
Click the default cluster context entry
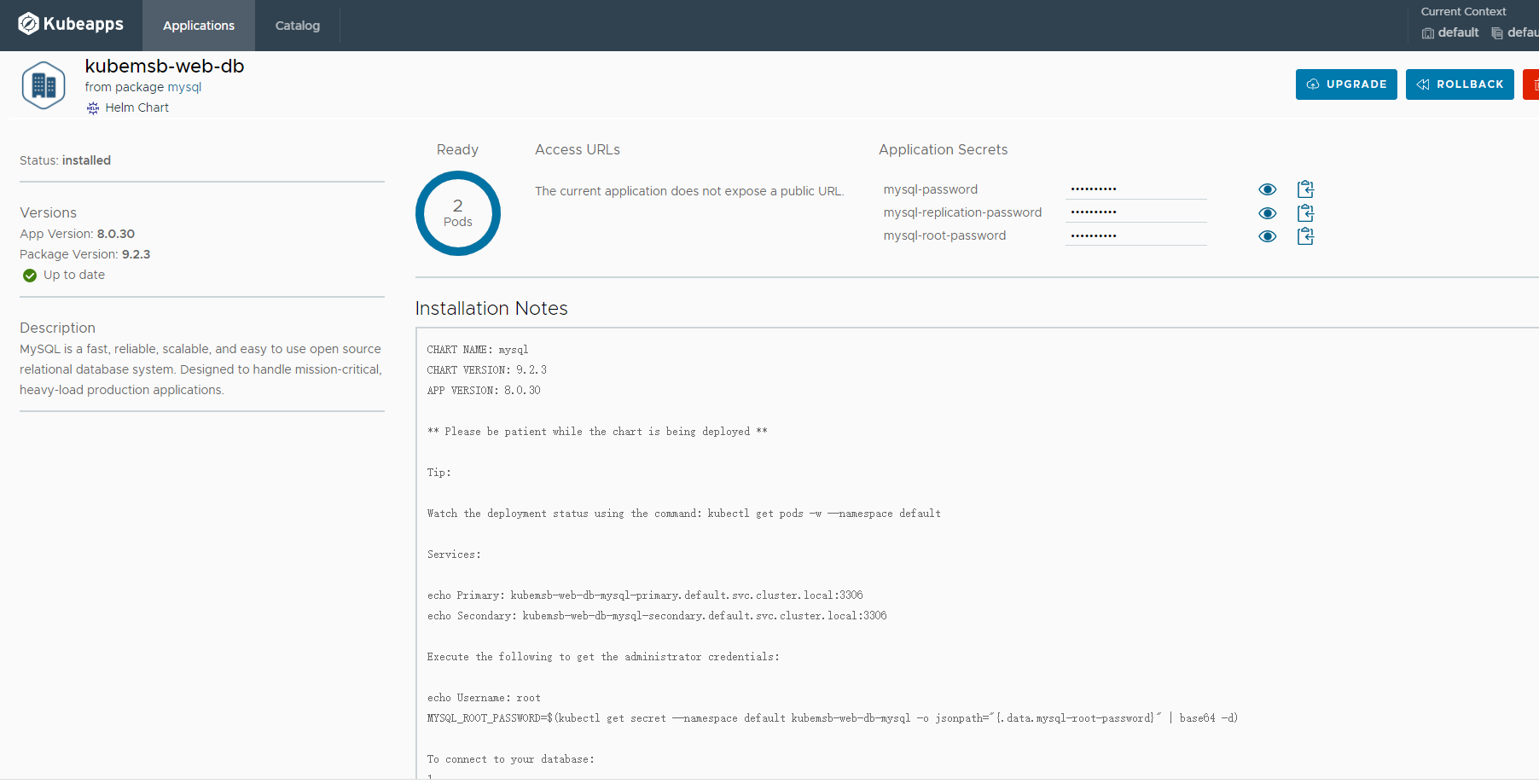(x=1450, y=32)
